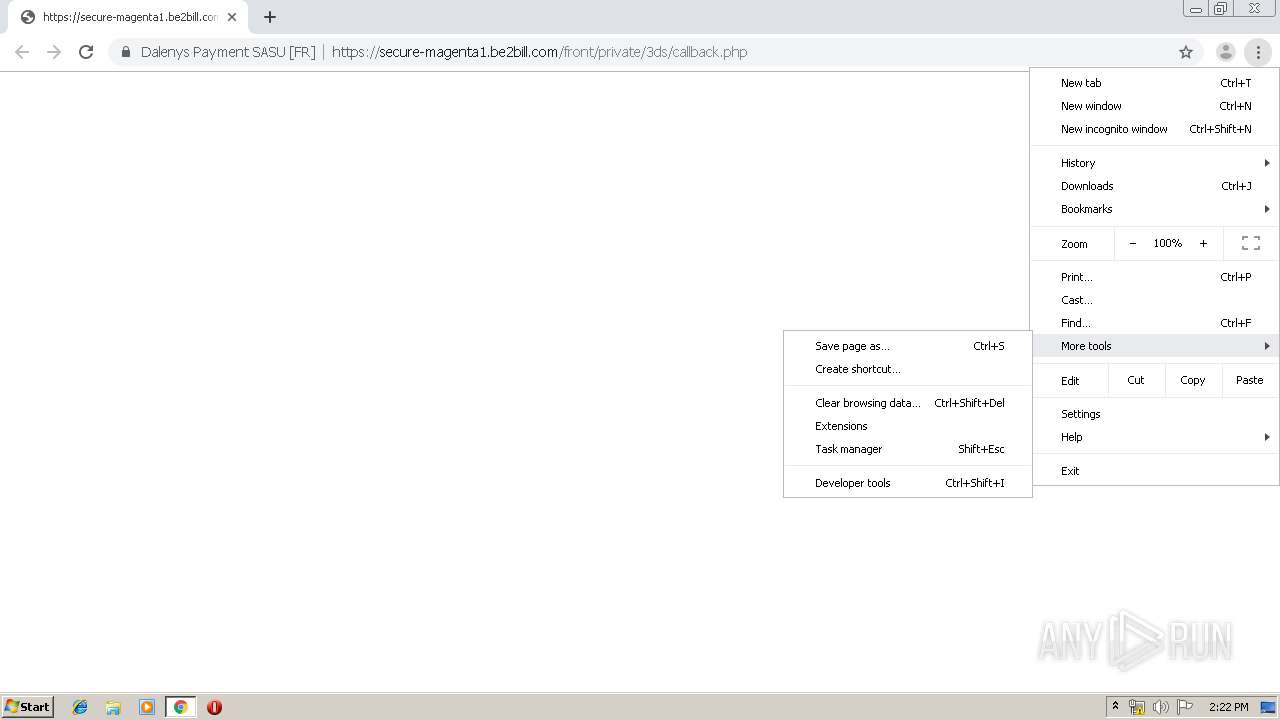Screen dimensions: 1280x720
Task: Click the padlock site security icon
Action: [125, 52]
